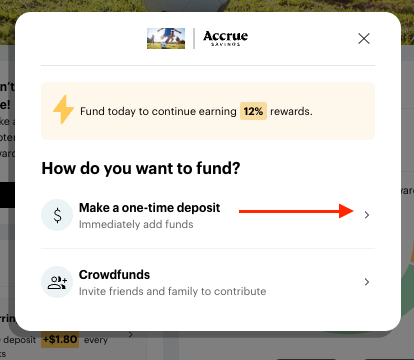Image resolution: width=414 pixels, height=360 pixels.
Task: Click the +$1.80 reward badge
Action: point(60,339)
